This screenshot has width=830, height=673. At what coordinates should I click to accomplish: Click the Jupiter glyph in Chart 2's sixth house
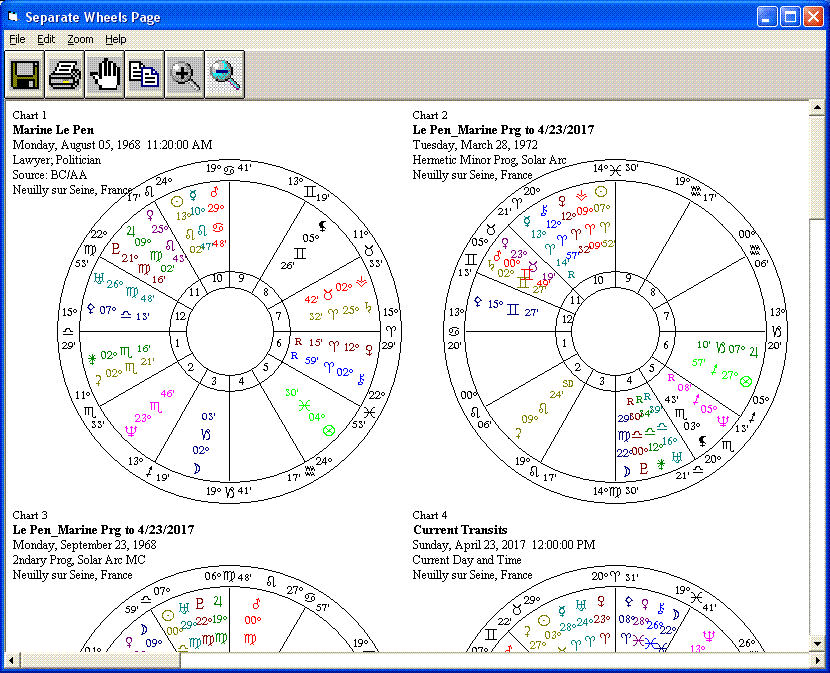754,352
